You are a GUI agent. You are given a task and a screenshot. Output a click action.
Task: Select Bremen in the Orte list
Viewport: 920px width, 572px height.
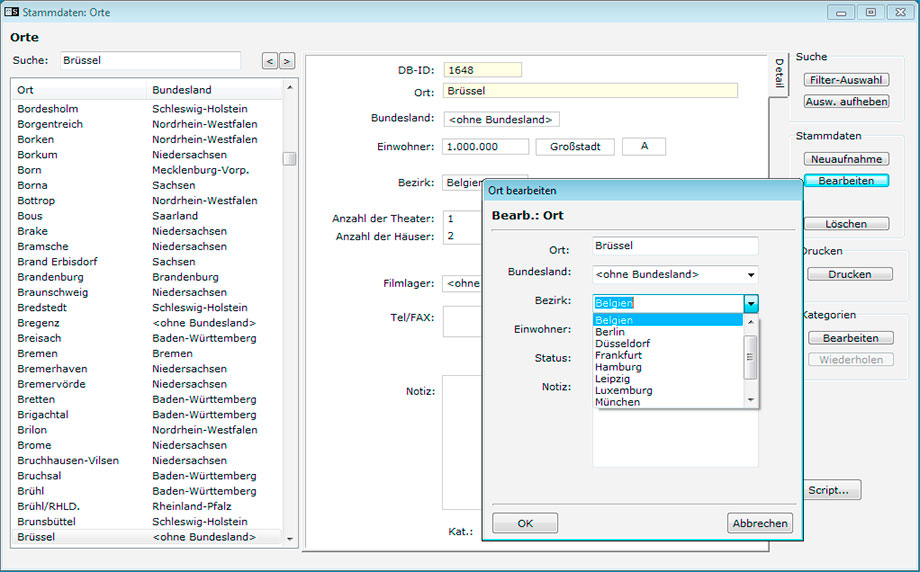pos(36,353)
